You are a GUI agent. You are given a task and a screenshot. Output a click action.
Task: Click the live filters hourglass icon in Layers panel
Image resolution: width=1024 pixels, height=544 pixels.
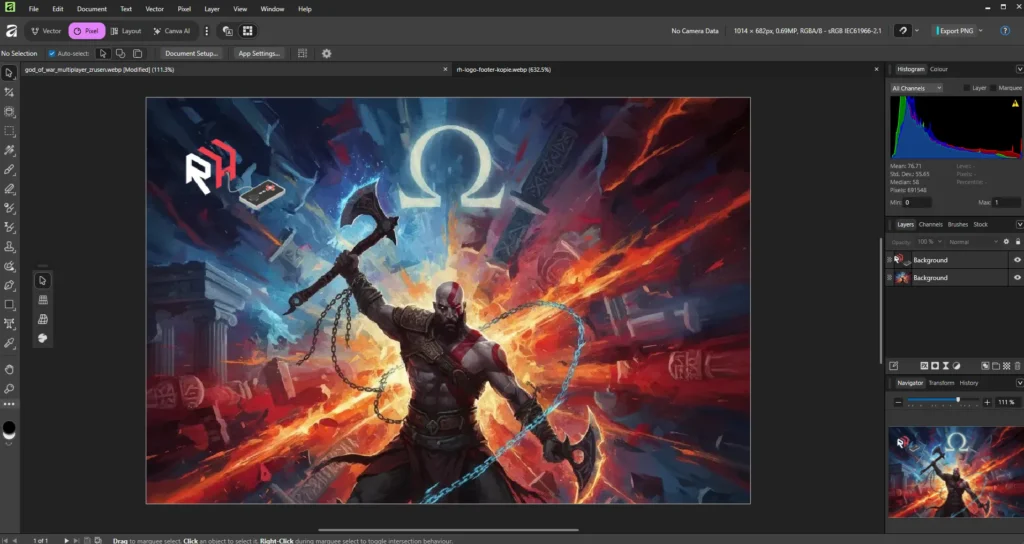click(946, 366)
